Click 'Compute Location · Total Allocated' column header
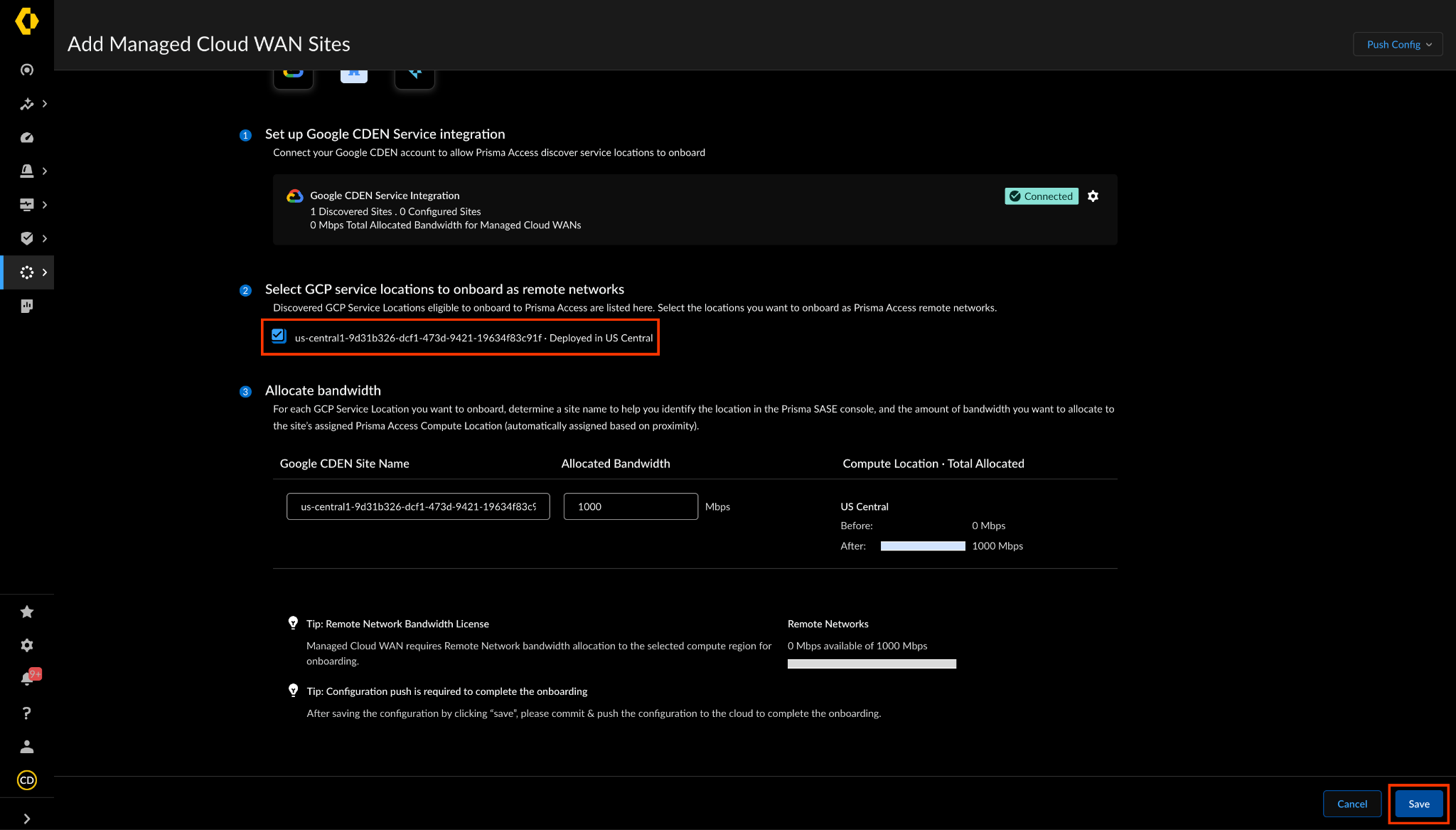 point(933,463)
